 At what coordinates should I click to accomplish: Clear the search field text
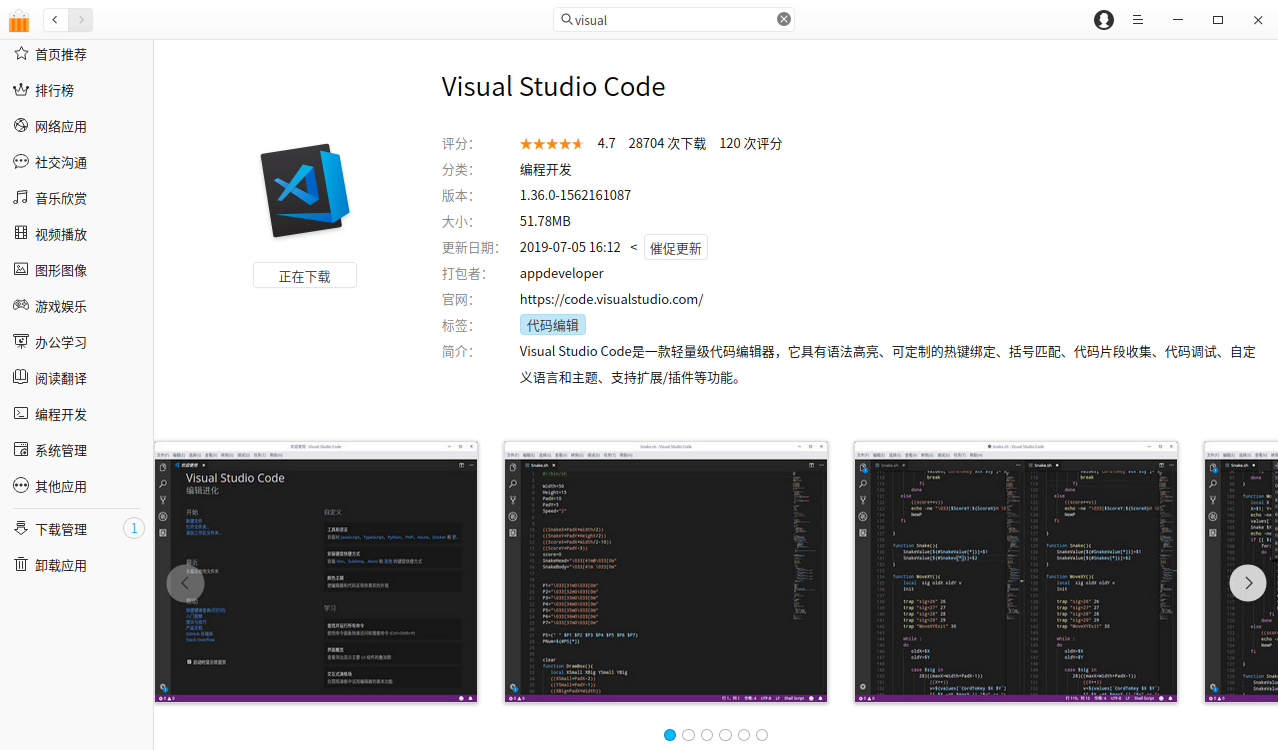(x=784, y=19)
